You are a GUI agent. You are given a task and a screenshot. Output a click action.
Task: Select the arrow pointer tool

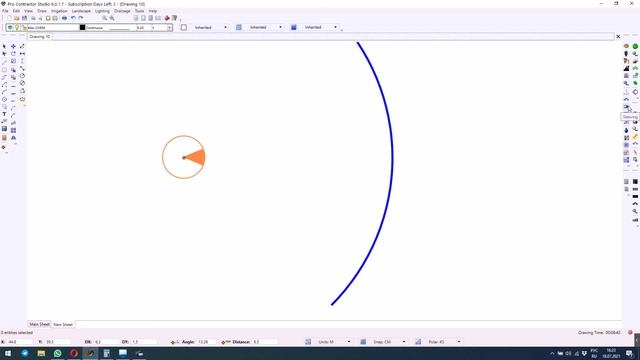(4, 47)
